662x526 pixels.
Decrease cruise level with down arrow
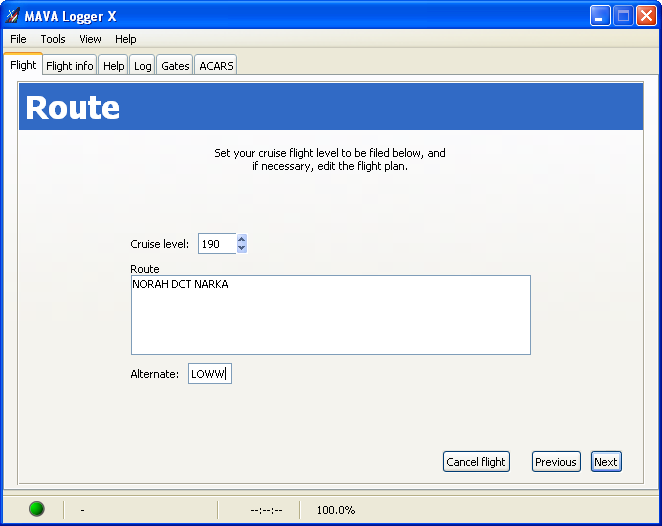pos(241,248)
